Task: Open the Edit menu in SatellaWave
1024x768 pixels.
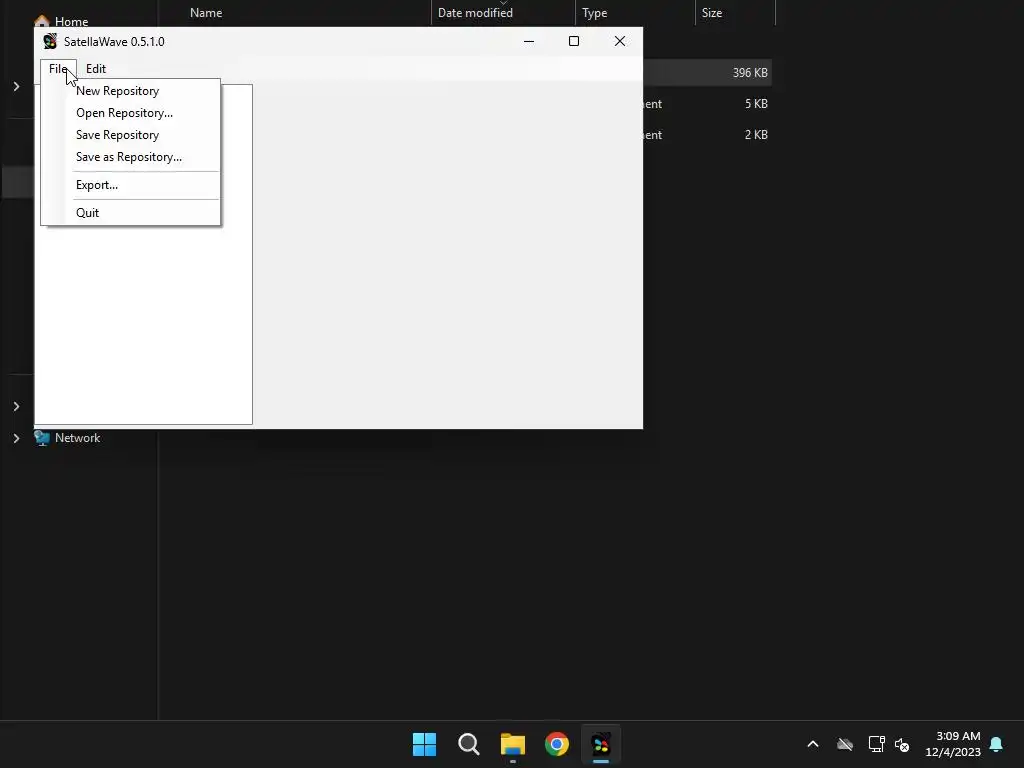Action: (x=95, y=69)
